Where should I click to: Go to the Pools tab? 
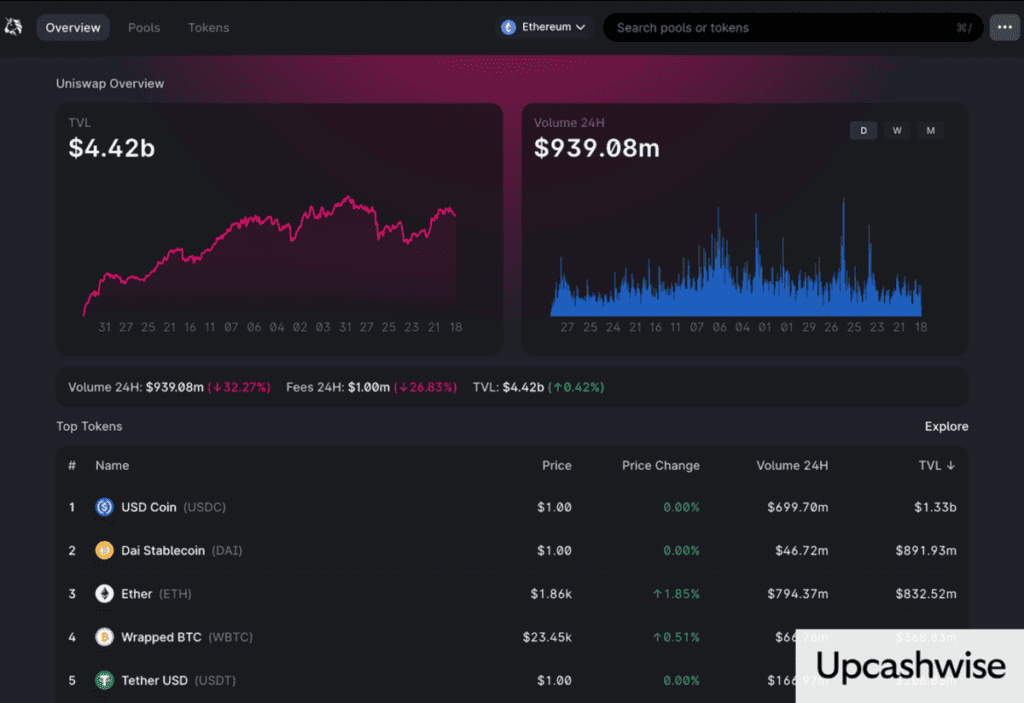pos(144,27)
